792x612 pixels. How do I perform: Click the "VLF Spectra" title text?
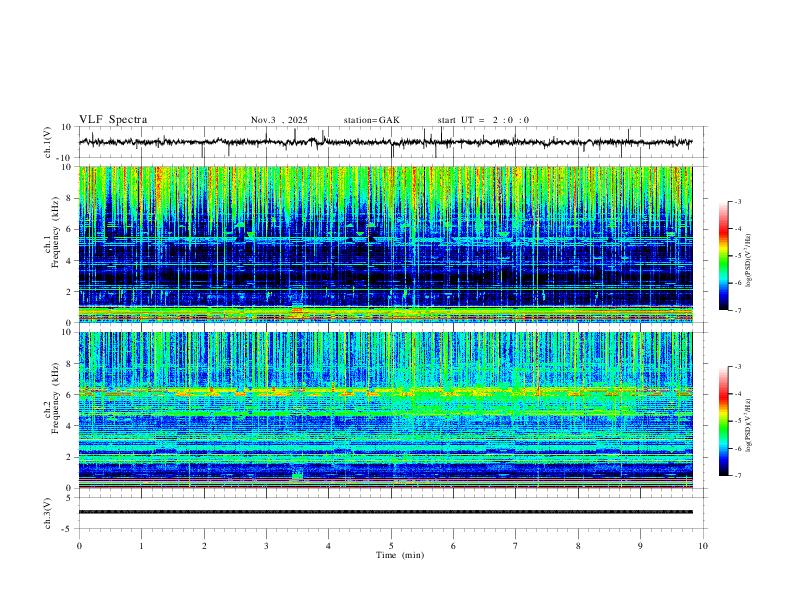coord(113,120)
